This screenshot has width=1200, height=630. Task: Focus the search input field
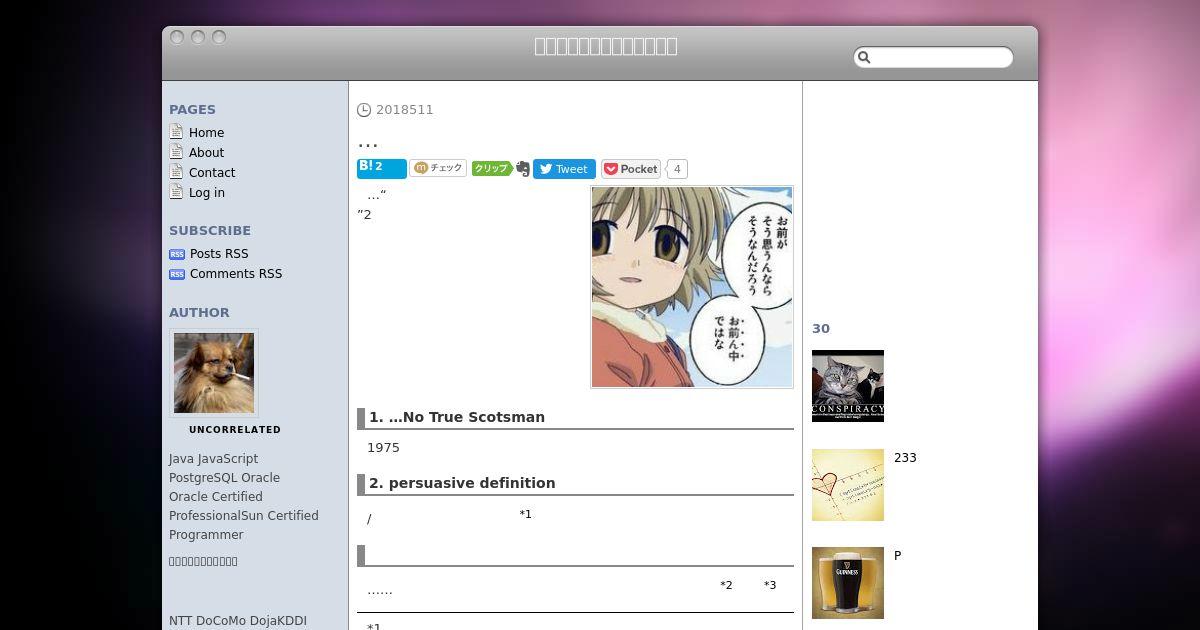pos(933,57)
